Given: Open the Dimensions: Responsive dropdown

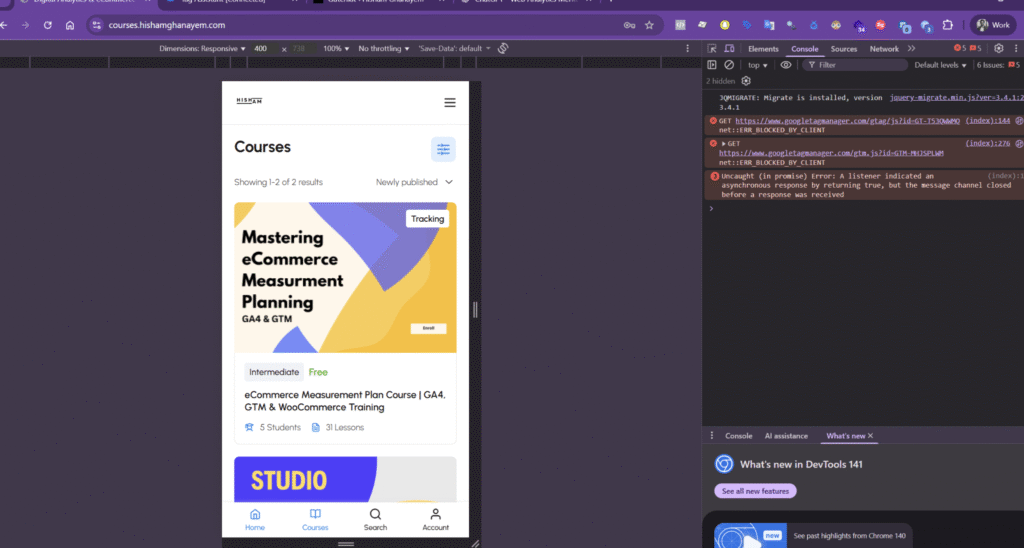Looking at the screenshot, I should [x=203, y=48].
